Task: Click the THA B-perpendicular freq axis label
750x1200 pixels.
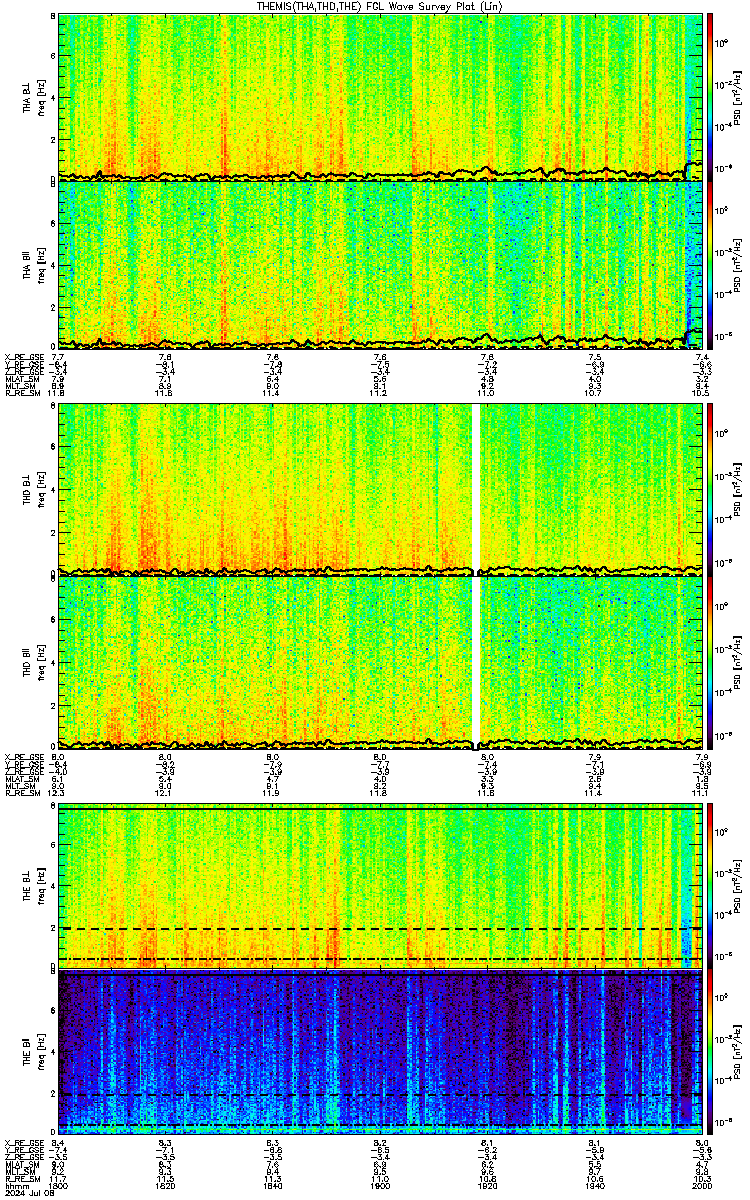Action: pyautogui.click(x=41, y=96)
